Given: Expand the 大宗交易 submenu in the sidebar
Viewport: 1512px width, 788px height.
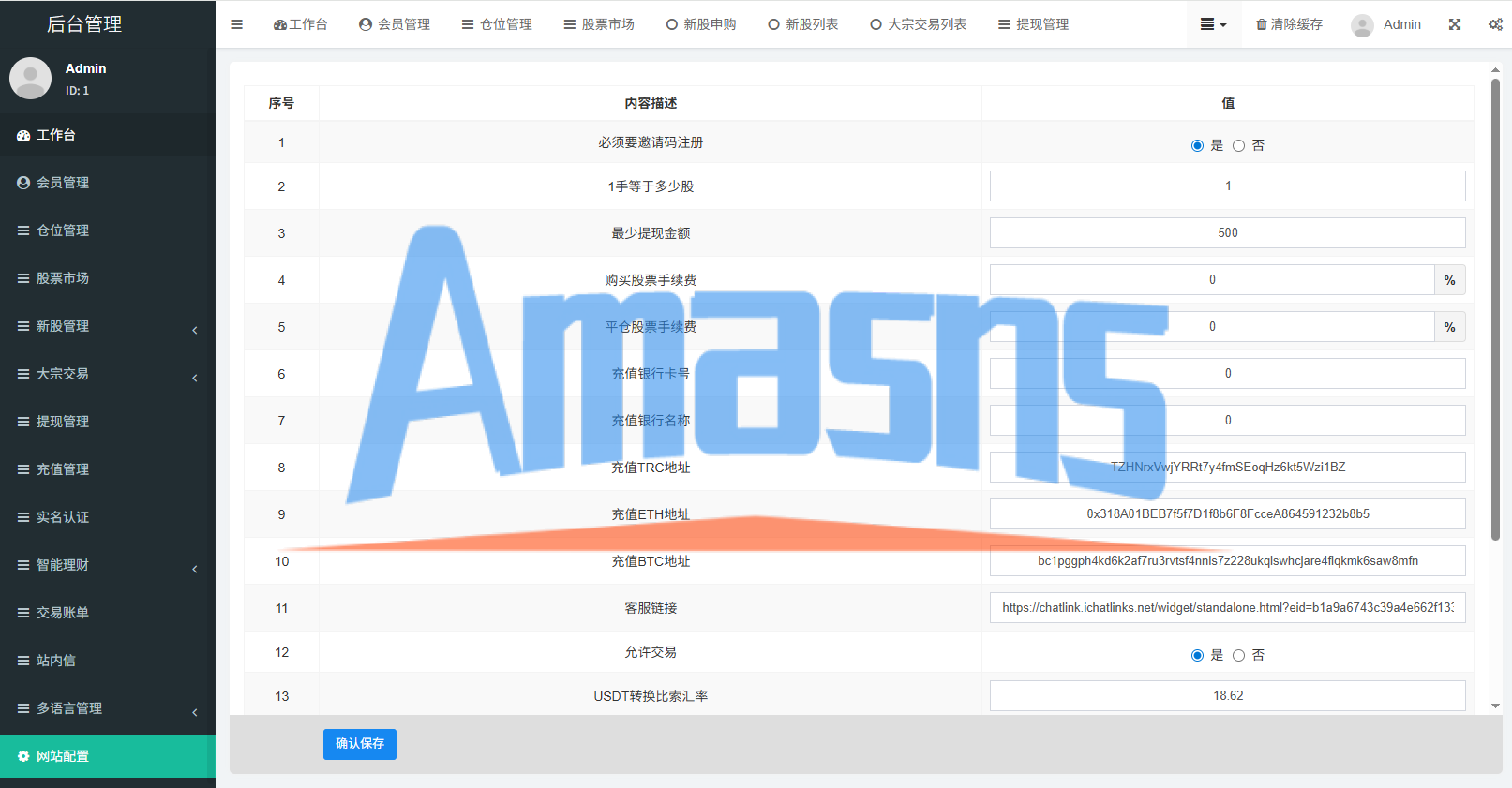Looking at the screenshot, I should click(x=108, y=374).
